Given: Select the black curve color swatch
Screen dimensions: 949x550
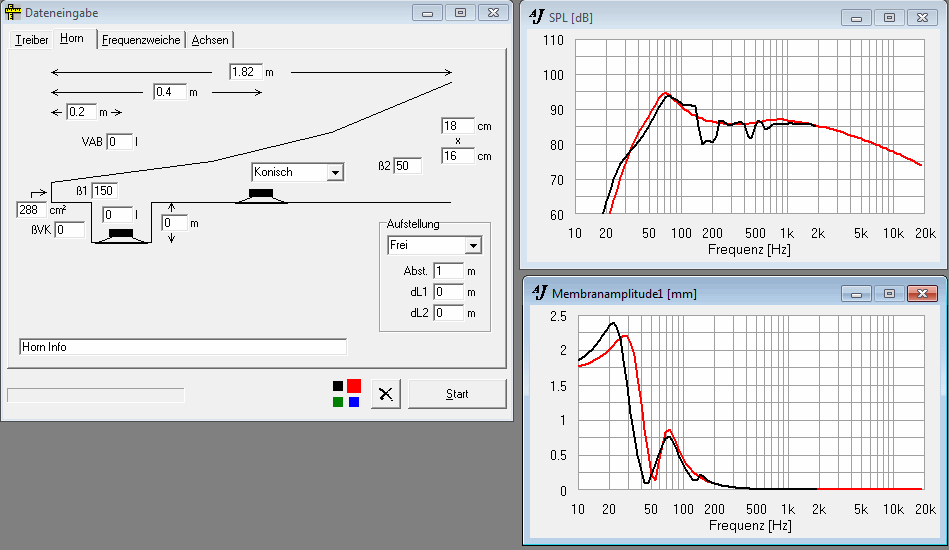Looking at the screenshot, I should click(x=338, y=386).
